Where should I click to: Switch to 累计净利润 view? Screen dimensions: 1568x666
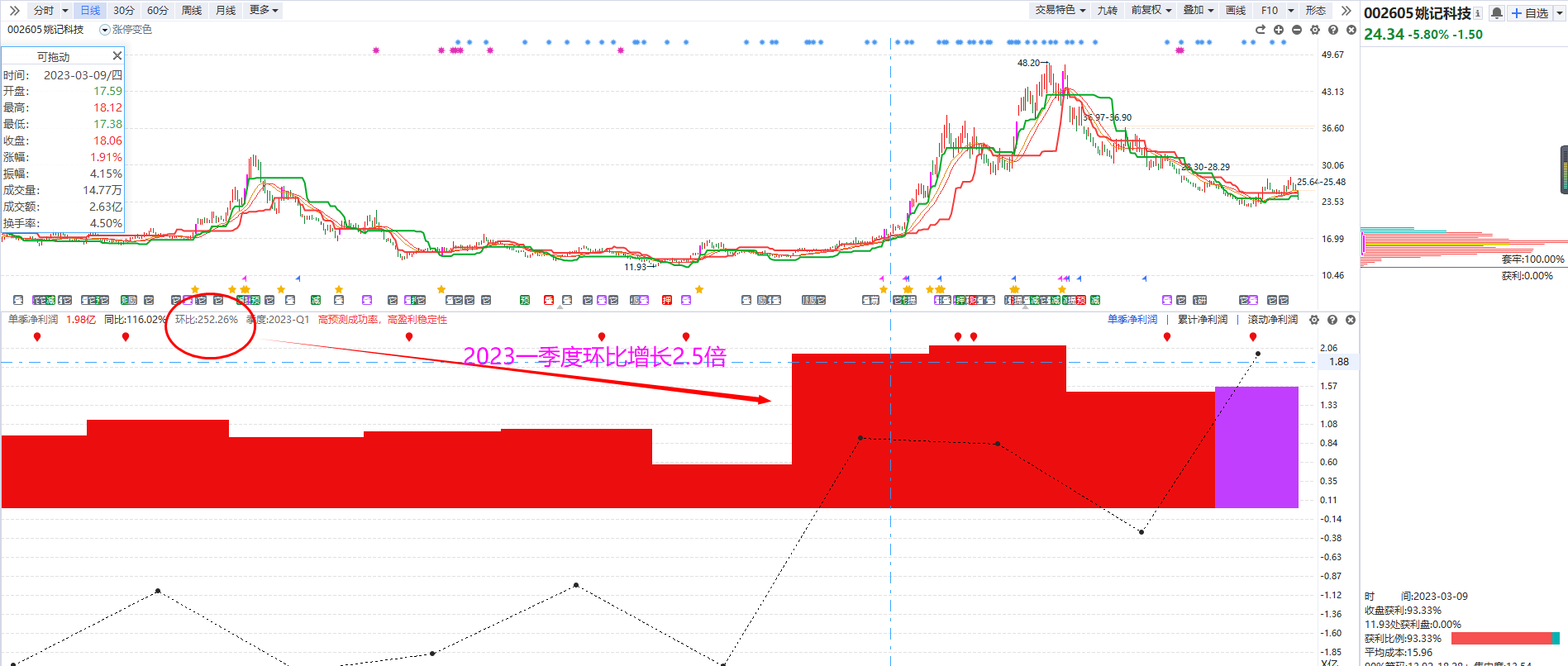[1202, 320]
